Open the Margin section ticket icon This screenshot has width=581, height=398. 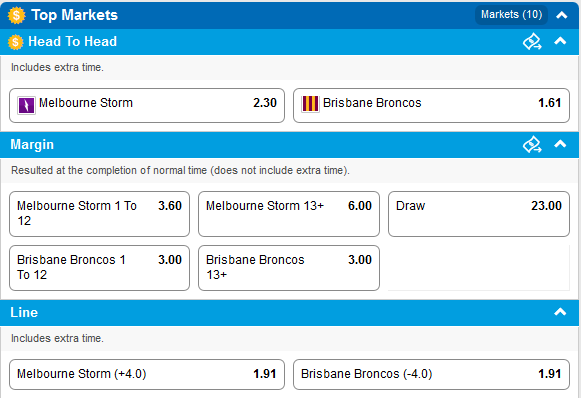[x=532, y=145]
